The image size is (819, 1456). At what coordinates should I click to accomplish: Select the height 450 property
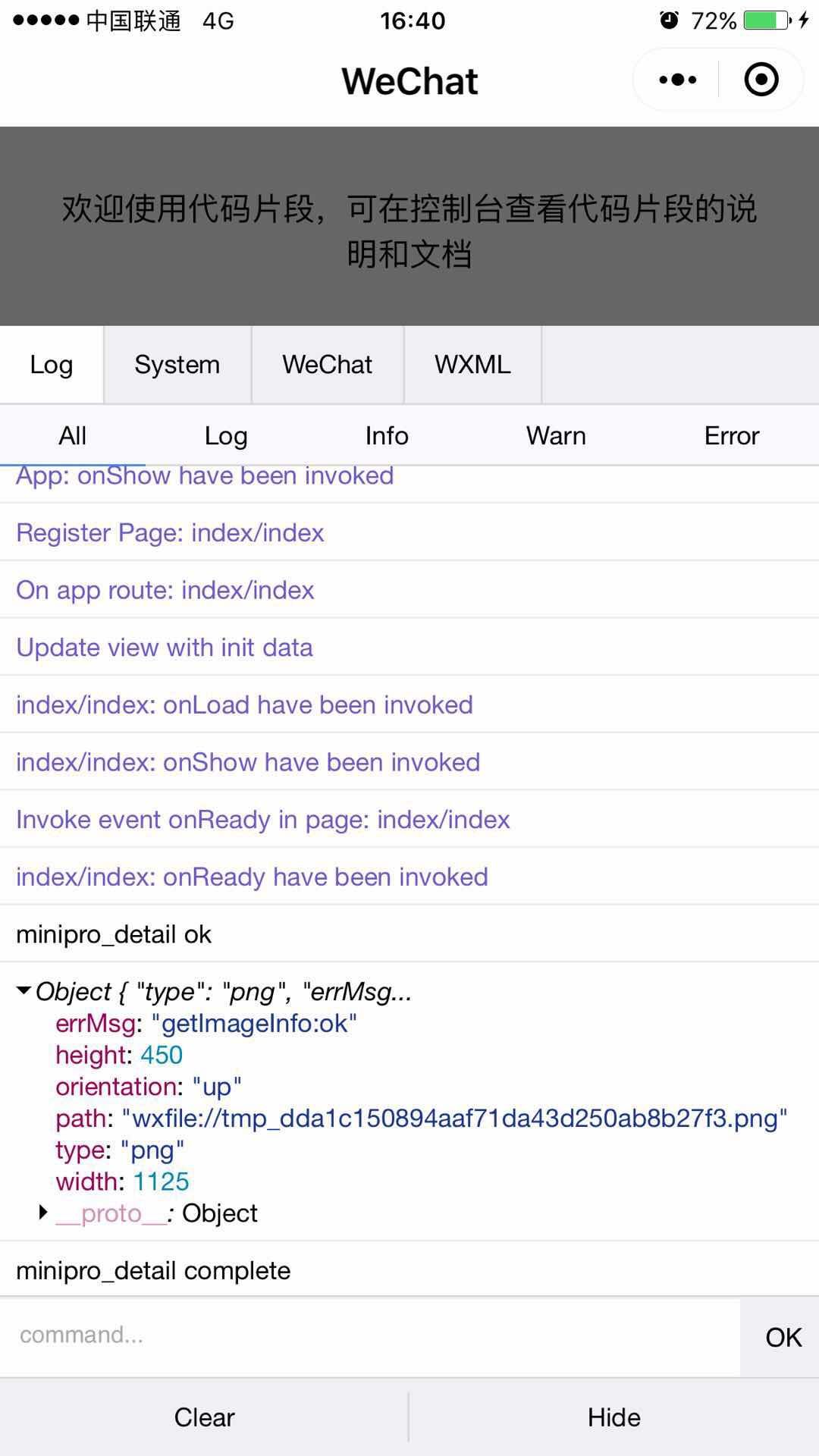(119, 1055)
